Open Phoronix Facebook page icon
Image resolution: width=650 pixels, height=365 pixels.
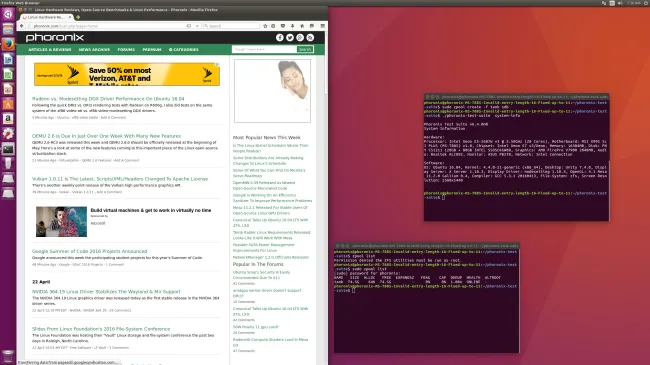280,38
